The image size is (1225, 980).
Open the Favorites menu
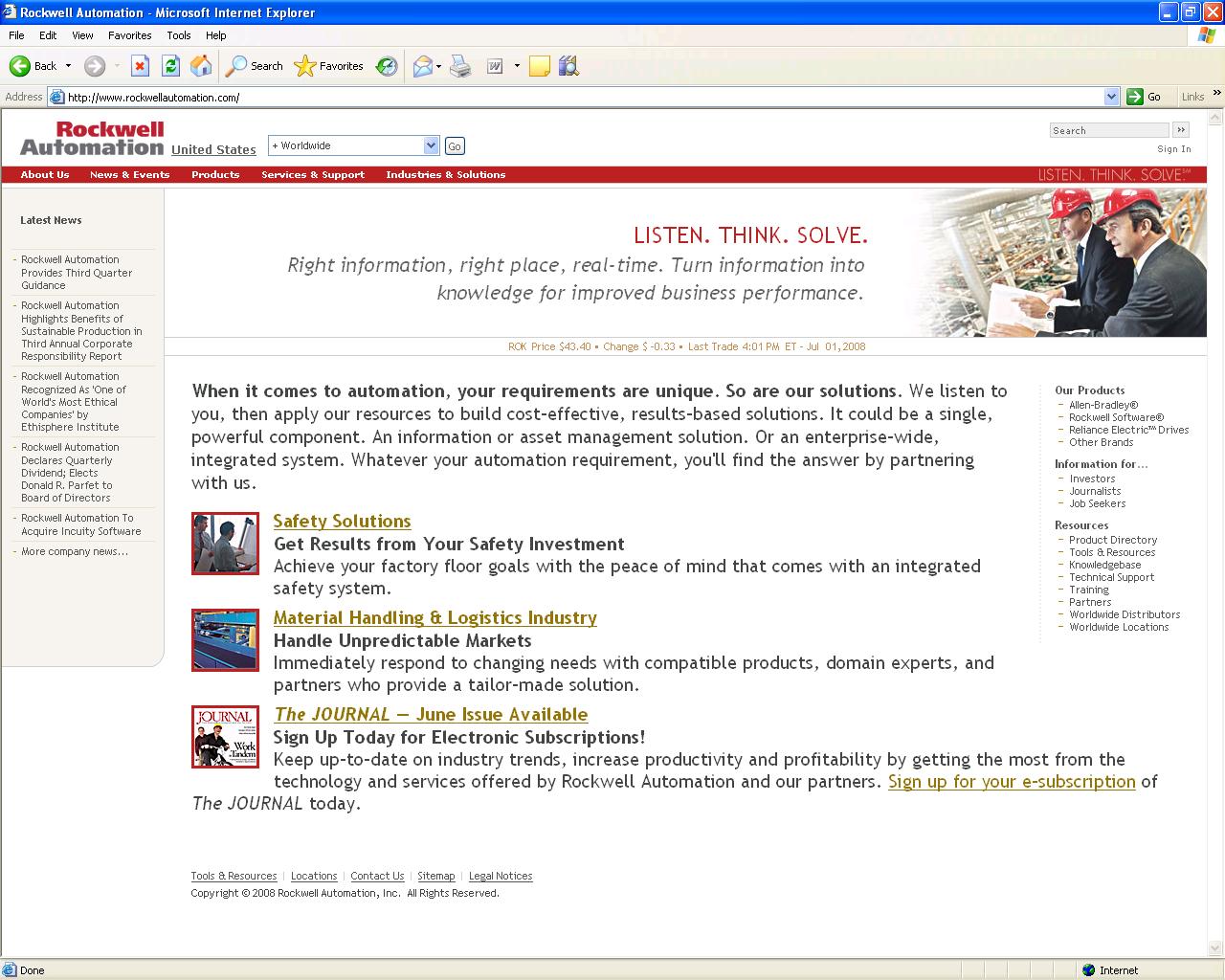tap(130, 35)
